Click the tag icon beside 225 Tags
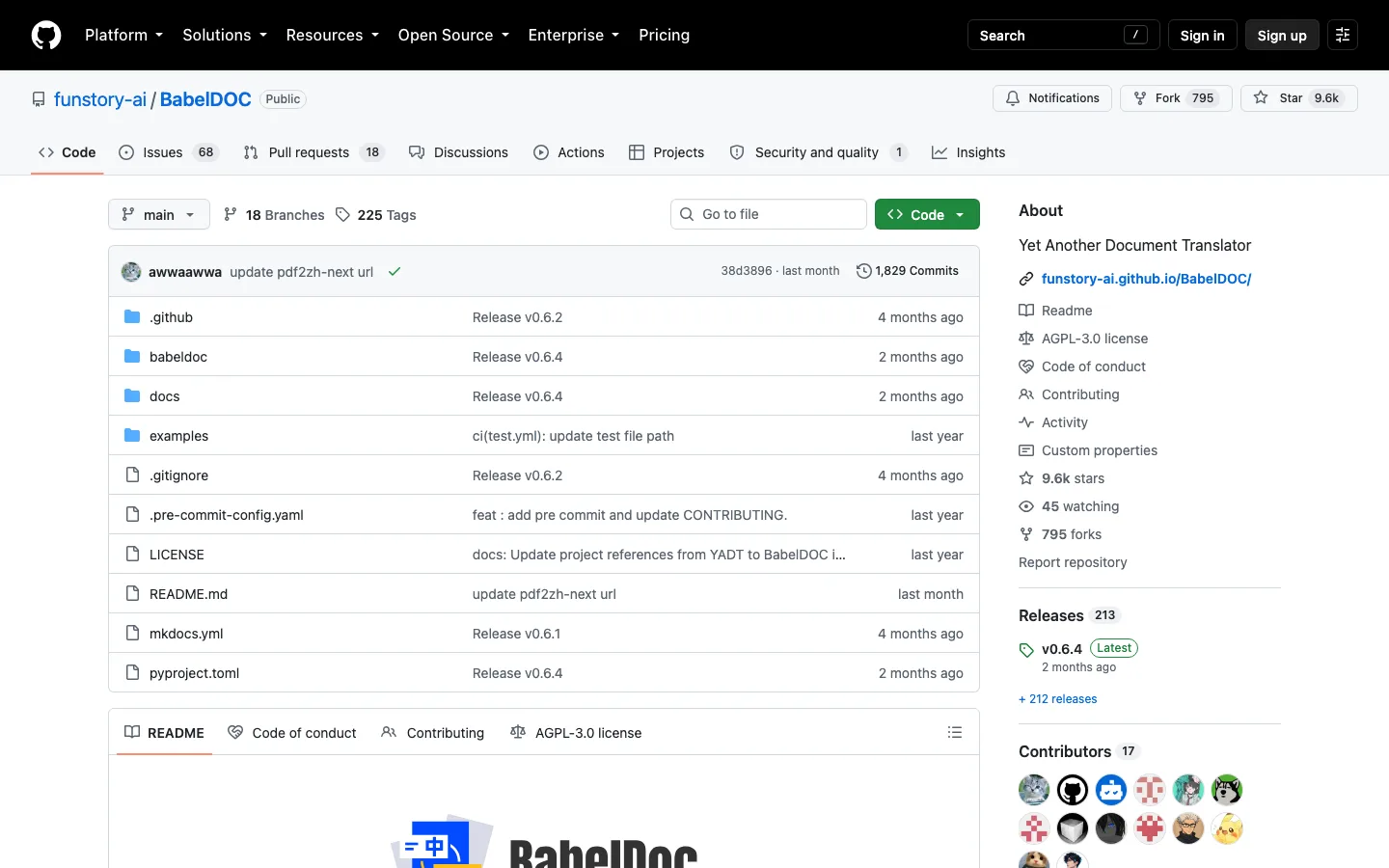Viewport: 1389px width, 868px height. (x=342, y=215)
